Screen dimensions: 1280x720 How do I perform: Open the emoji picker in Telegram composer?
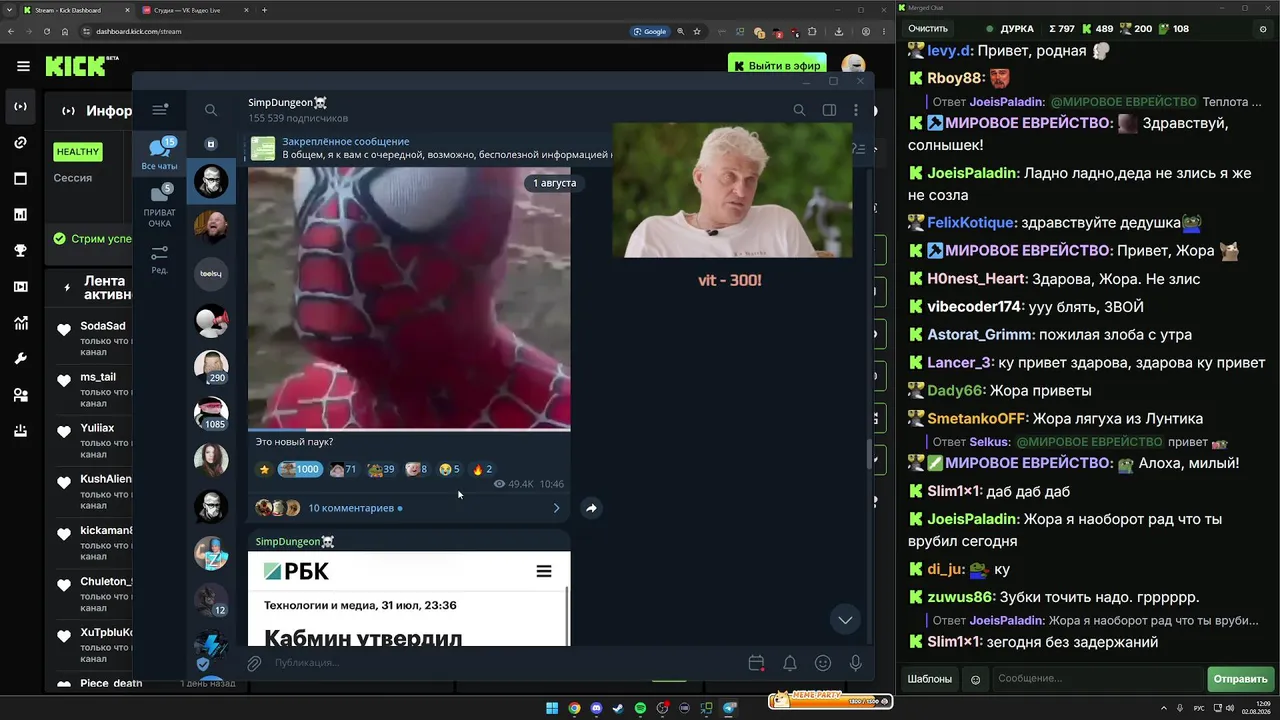823,663
